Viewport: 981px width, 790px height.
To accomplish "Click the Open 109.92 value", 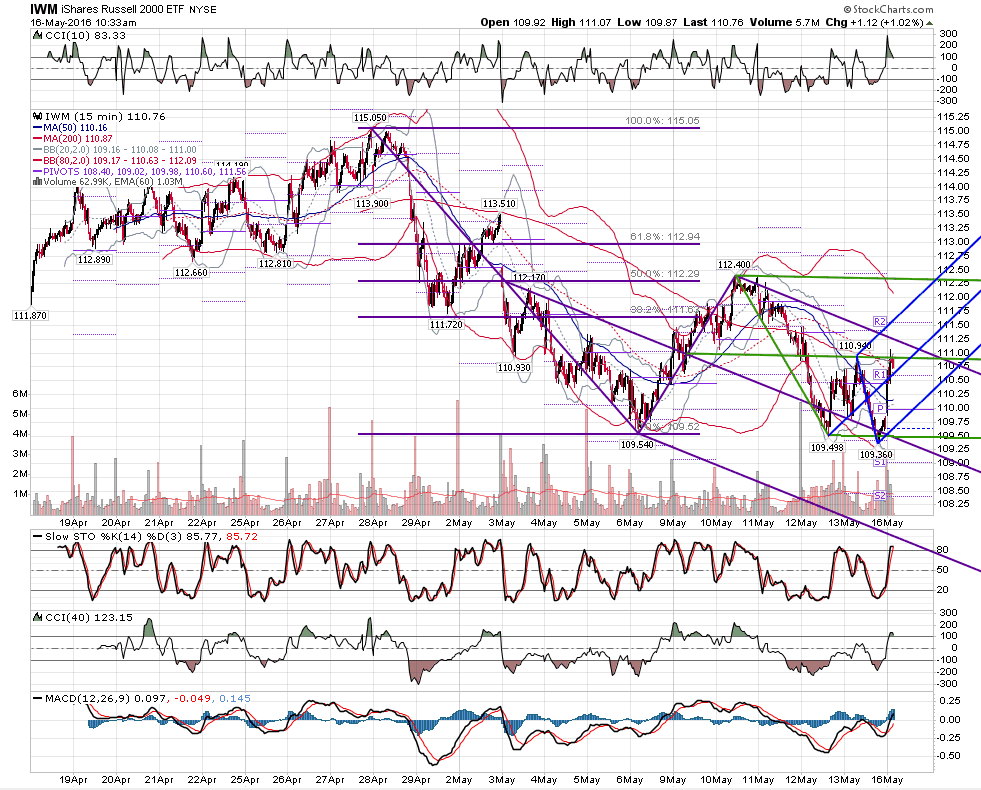I will click(514, 23).
